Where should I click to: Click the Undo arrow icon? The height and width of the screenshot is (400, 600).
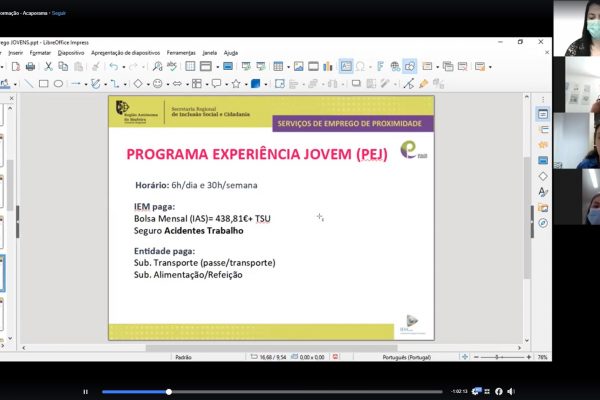[113, 67]
